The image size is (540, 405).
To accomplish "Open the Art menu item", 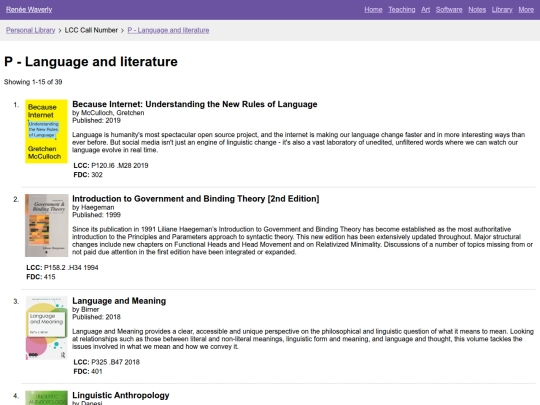I will coord(425,10).
